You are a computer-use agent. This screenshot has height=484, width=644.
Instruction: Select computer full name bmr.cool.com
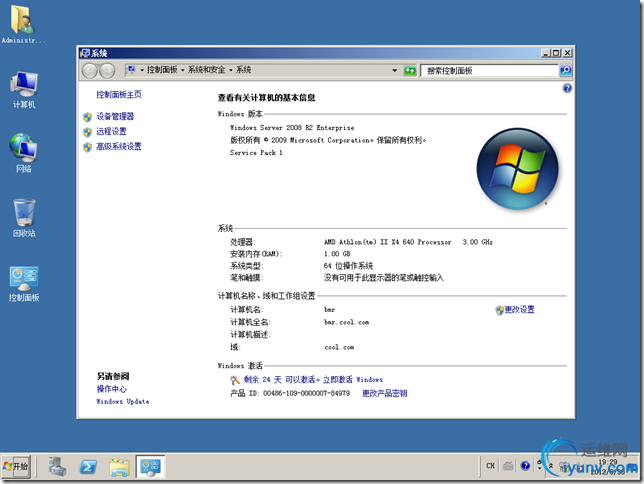(x=346, y=322)
